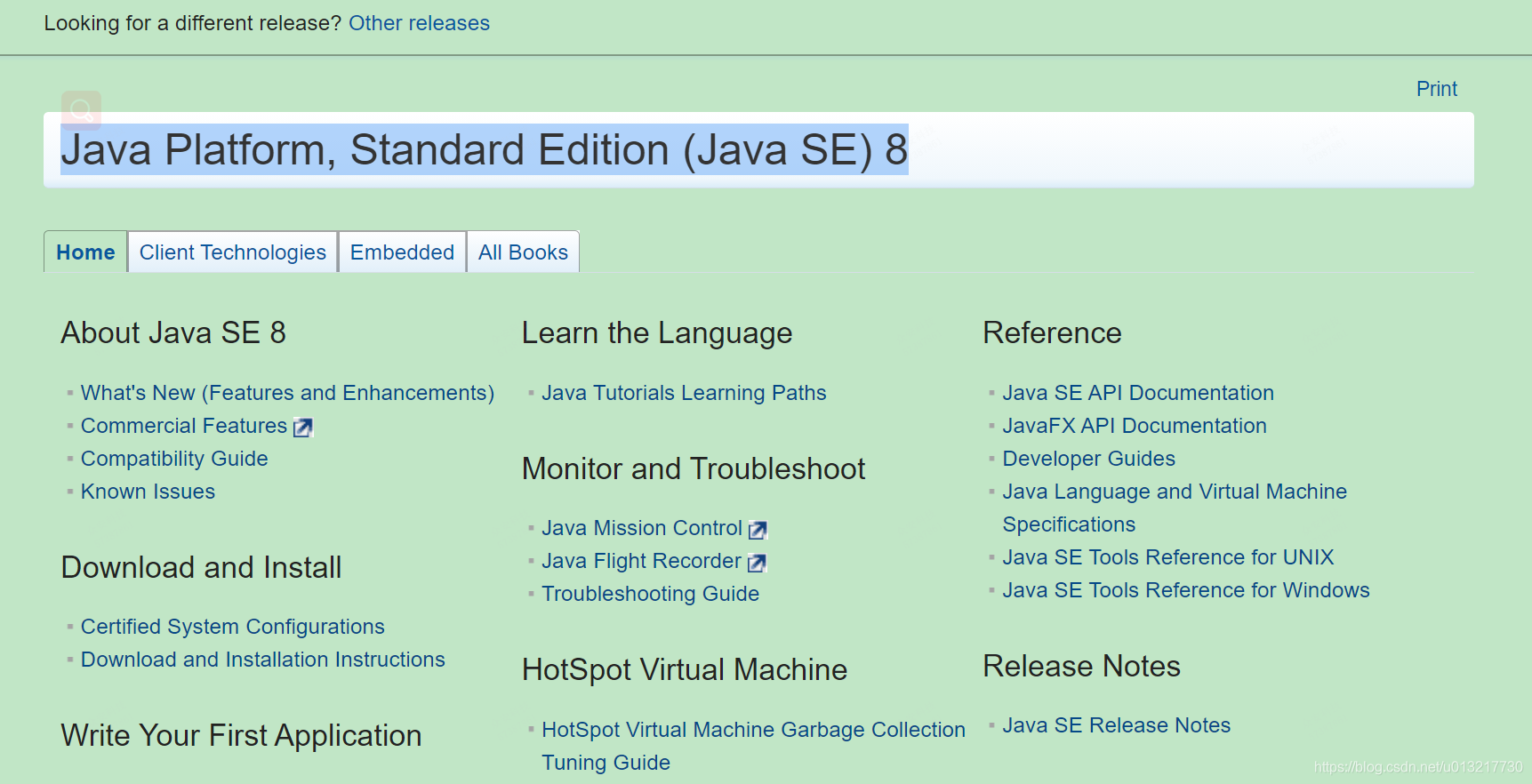Screen dimensions: 1532x784
Task: Click the About Java SE 8 heading
Action: (173, 332)
